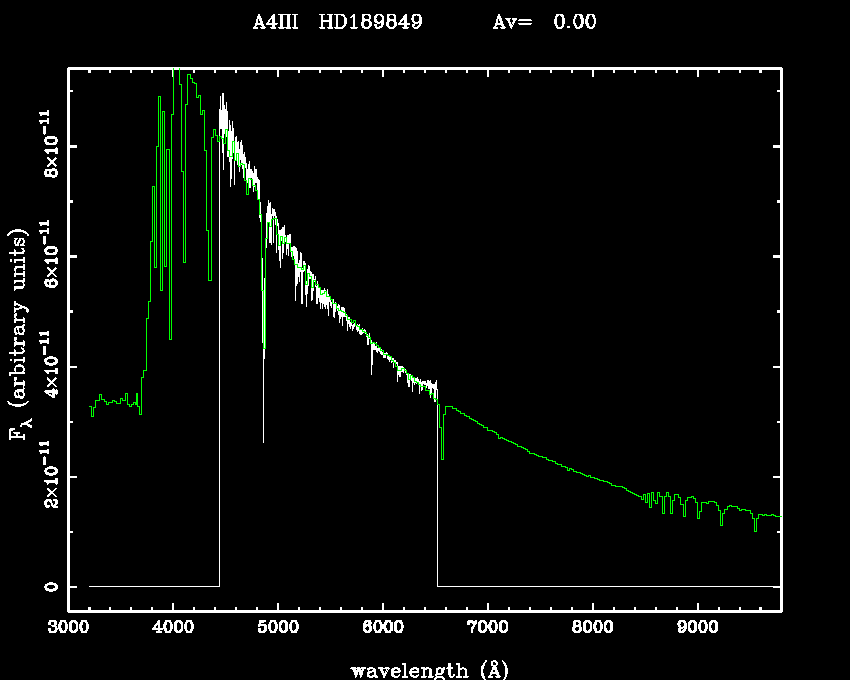Click the 6×10⁻¹¹ y-axis tick label
This screenshot has width=850, height=680.
48,255
